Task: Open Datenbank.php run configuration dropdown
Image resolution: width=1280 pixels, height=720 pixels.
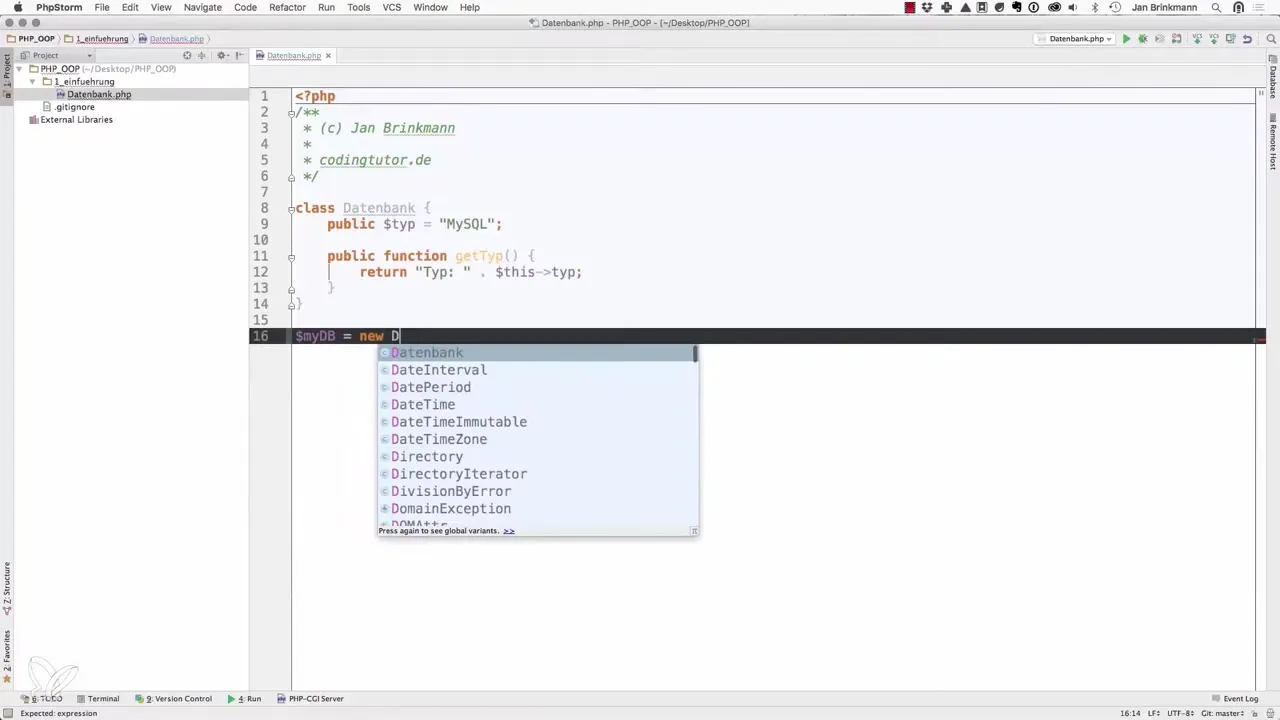Action: [x=1075, y=39]
